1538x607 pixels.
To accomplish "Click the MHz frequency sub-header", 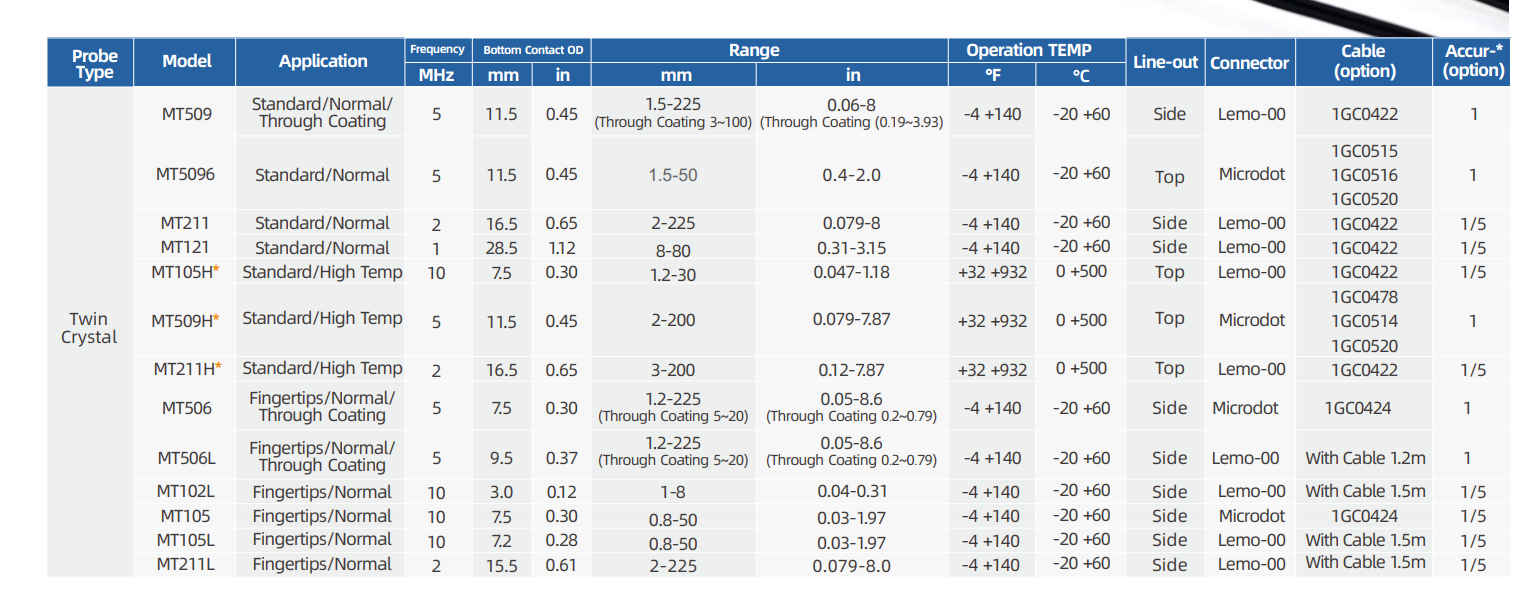I will click(436, 75).
